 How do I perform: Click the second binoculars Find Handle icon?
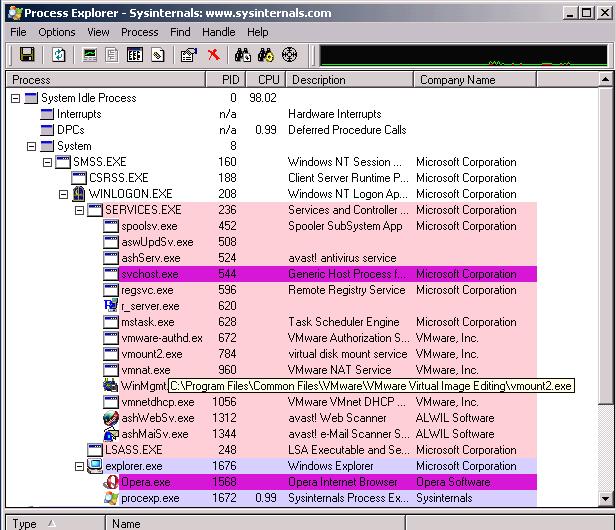point(266,55)
